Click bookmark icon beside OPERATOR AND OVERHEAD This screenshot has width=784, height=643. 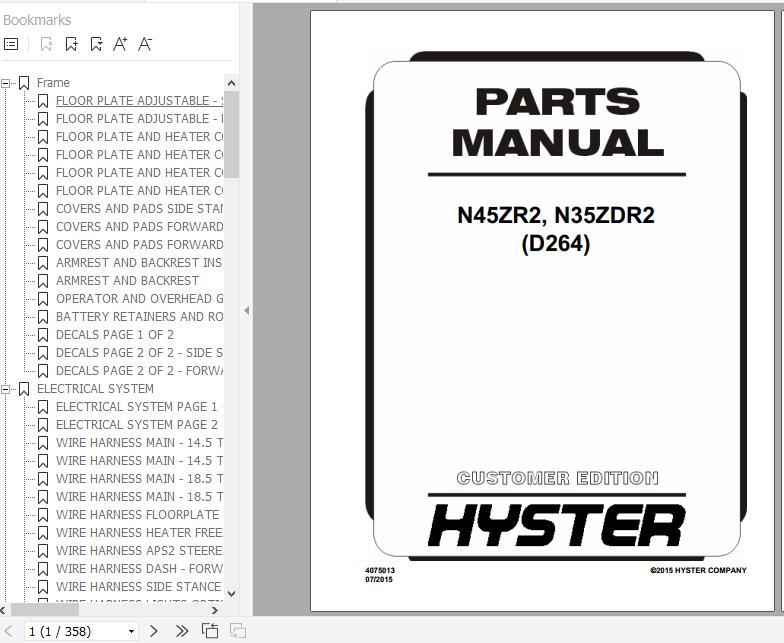pos(43,299)
